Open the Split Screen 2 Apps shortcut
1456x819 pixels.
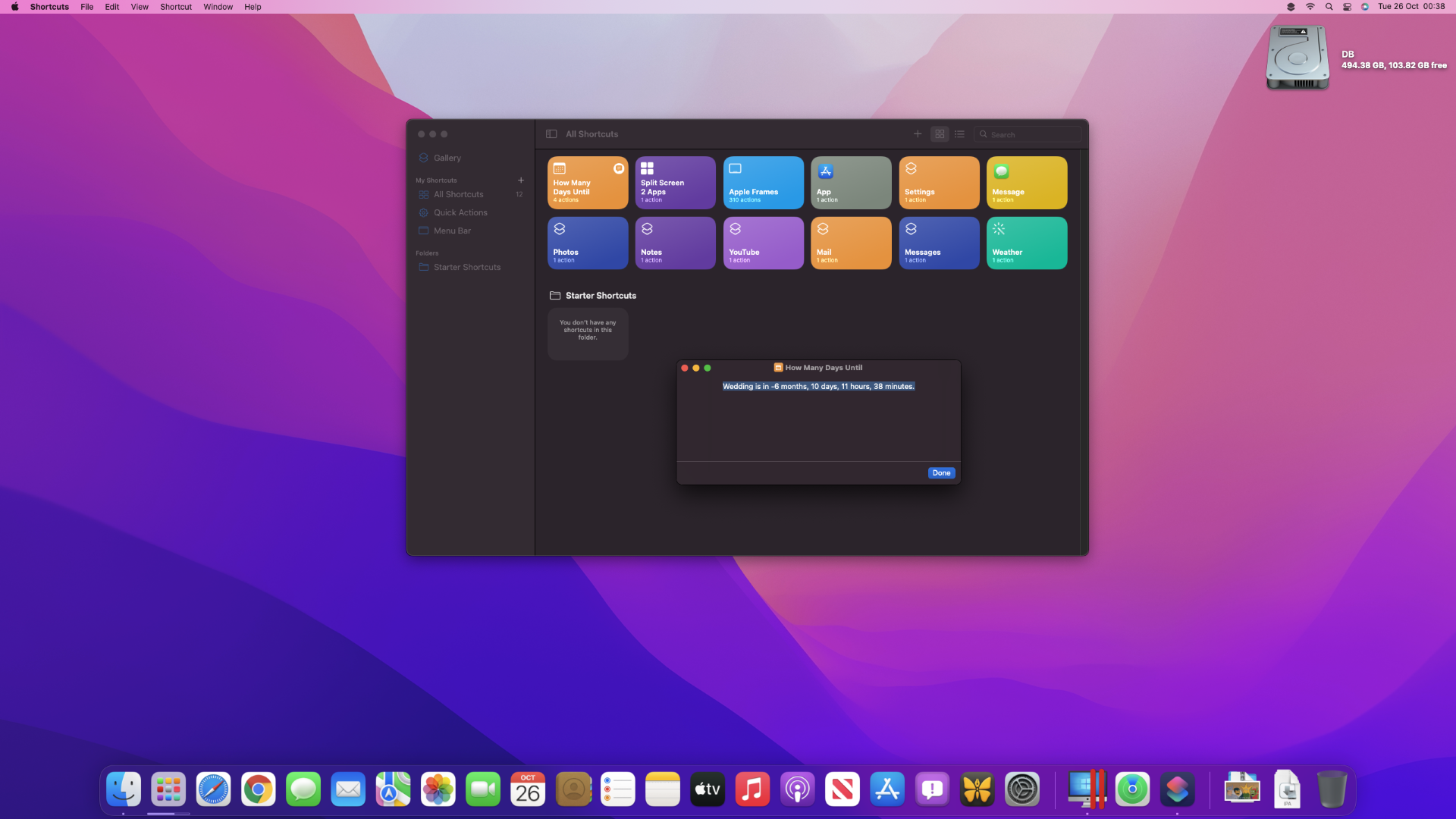[675, 182]
